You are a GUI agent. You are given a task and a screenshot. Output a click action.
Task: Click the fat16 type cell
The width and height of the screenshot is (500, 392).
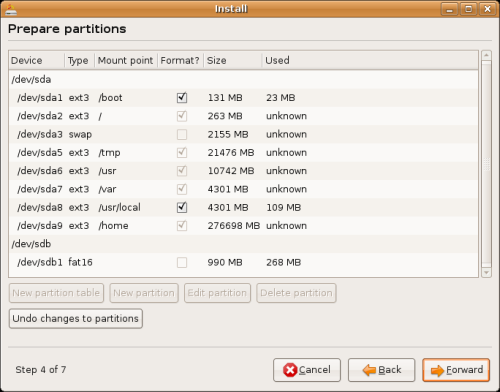(x=80, y=262)
